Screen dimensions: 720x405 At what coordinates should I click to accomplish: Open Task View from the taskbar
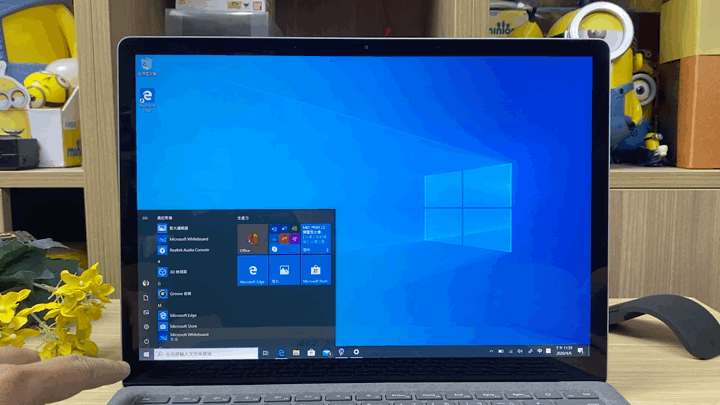[x=265, y=353]
